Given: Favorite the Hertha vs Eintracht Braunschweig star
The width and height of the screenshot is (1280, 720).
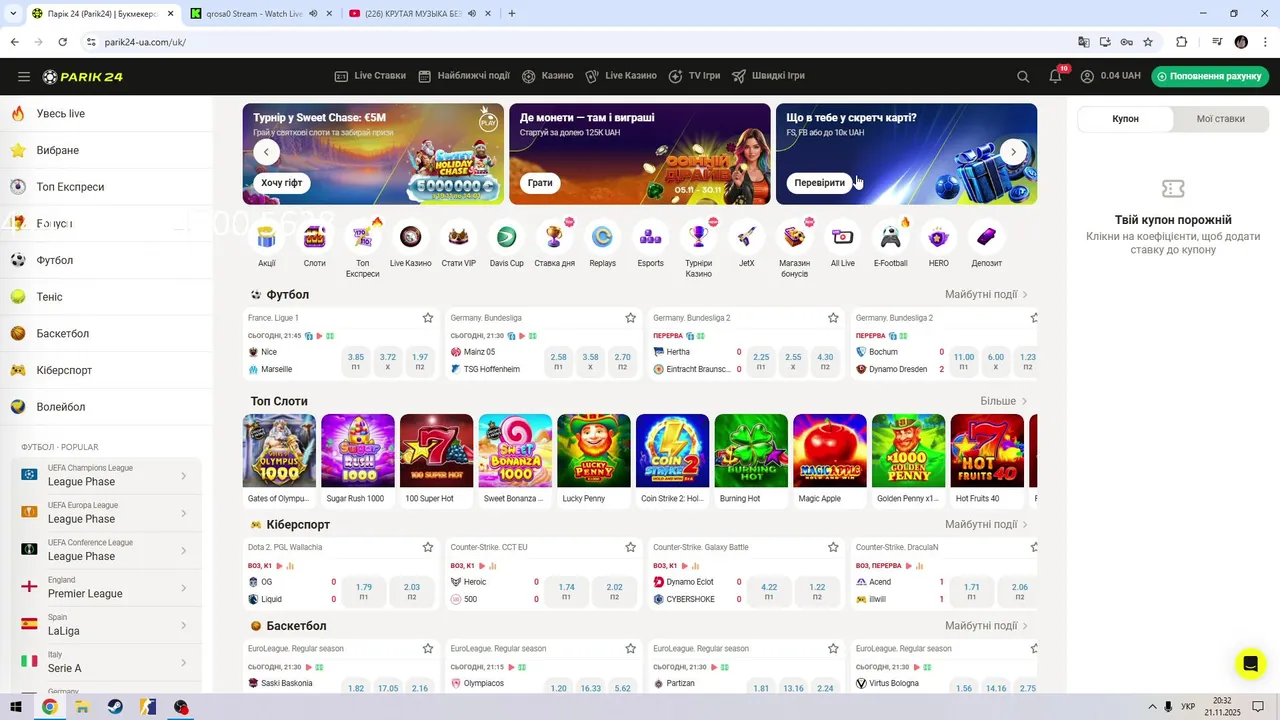Looking at the screenshot, I should 833,318.
